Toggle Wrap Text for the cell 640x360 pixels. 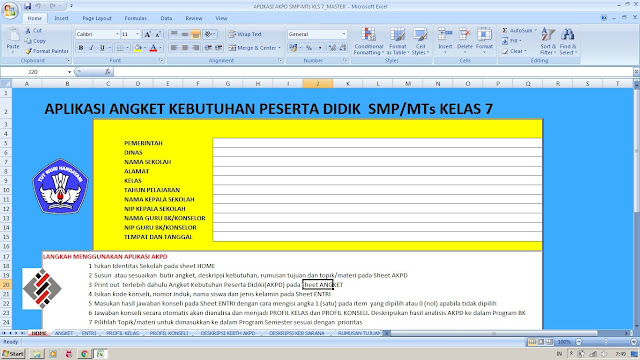click(x=245, y=34)
